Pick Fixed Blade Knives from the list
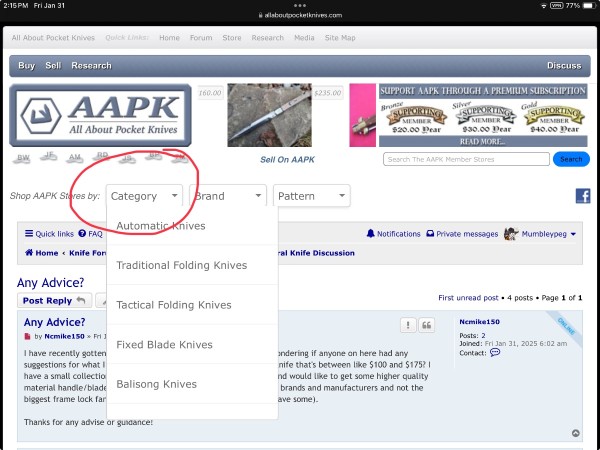This screenshot has width=600, height=450. point(192,344)
